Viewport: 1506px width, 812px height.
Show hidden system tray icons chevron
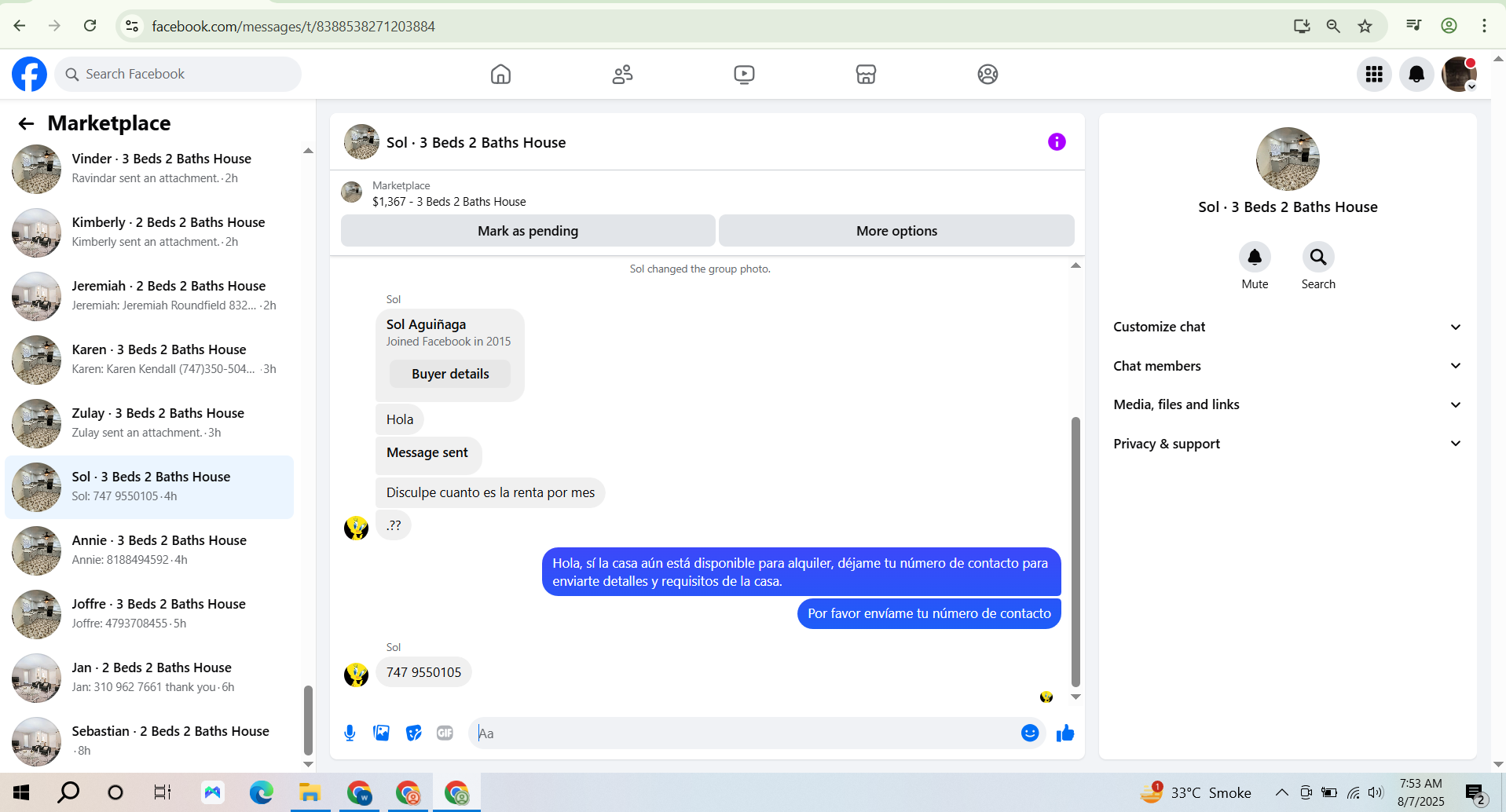[1281, 792]
